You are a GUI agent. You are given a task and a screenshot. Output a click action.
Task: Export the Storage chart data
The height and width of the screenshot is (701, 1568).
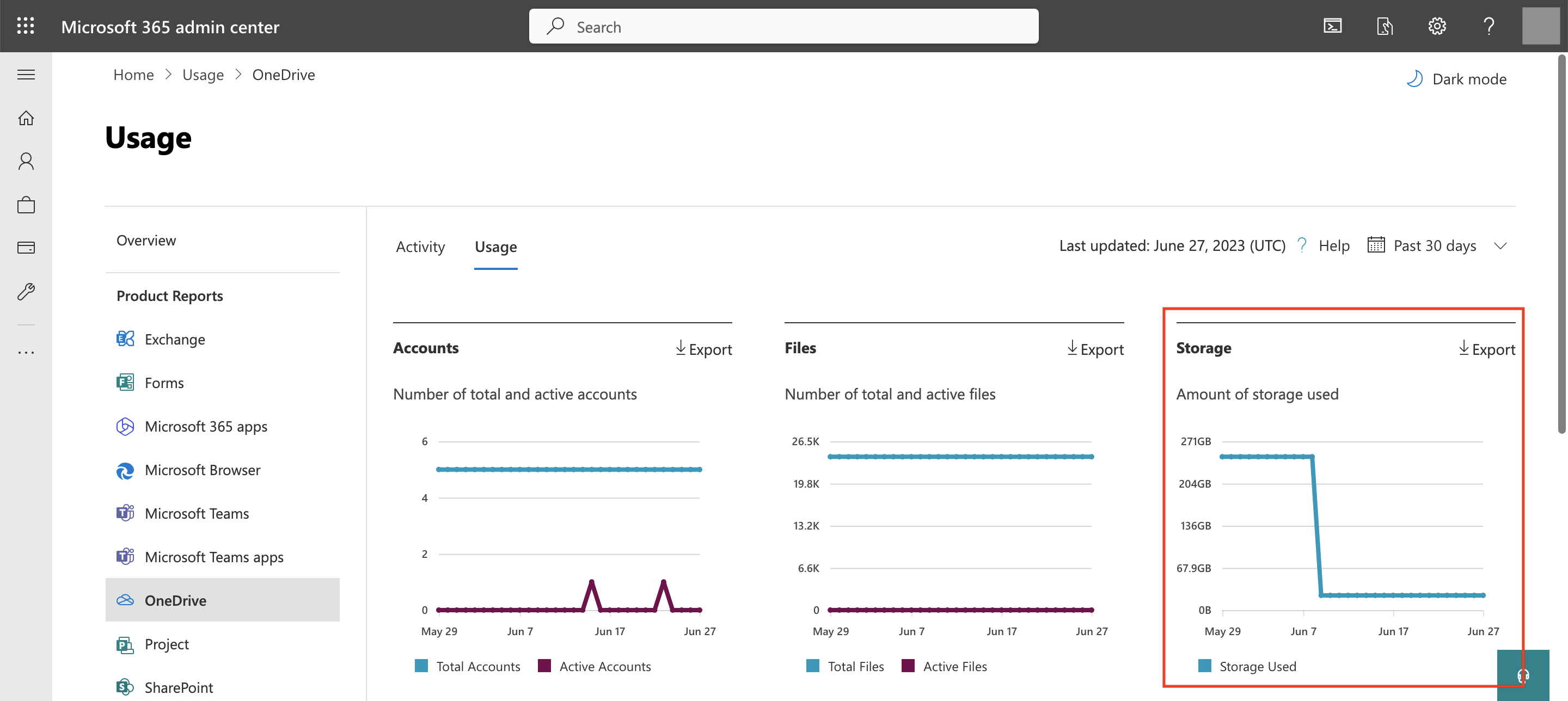(1487, 349)
